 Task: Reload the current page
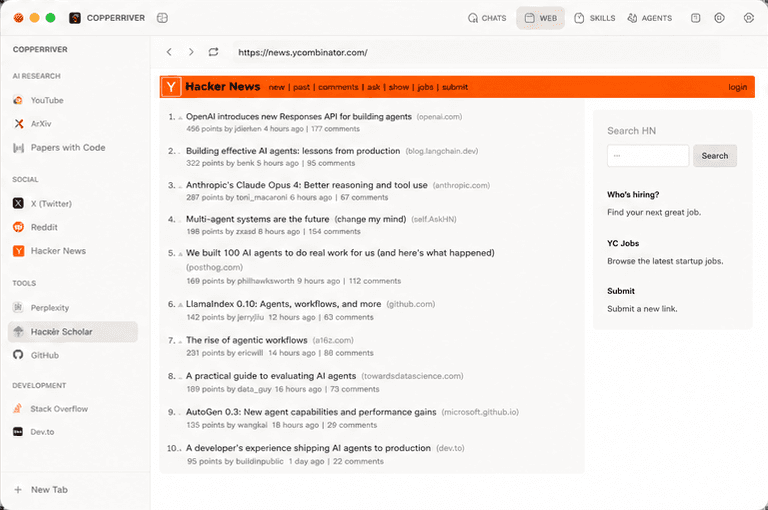(x=213, y=52)
